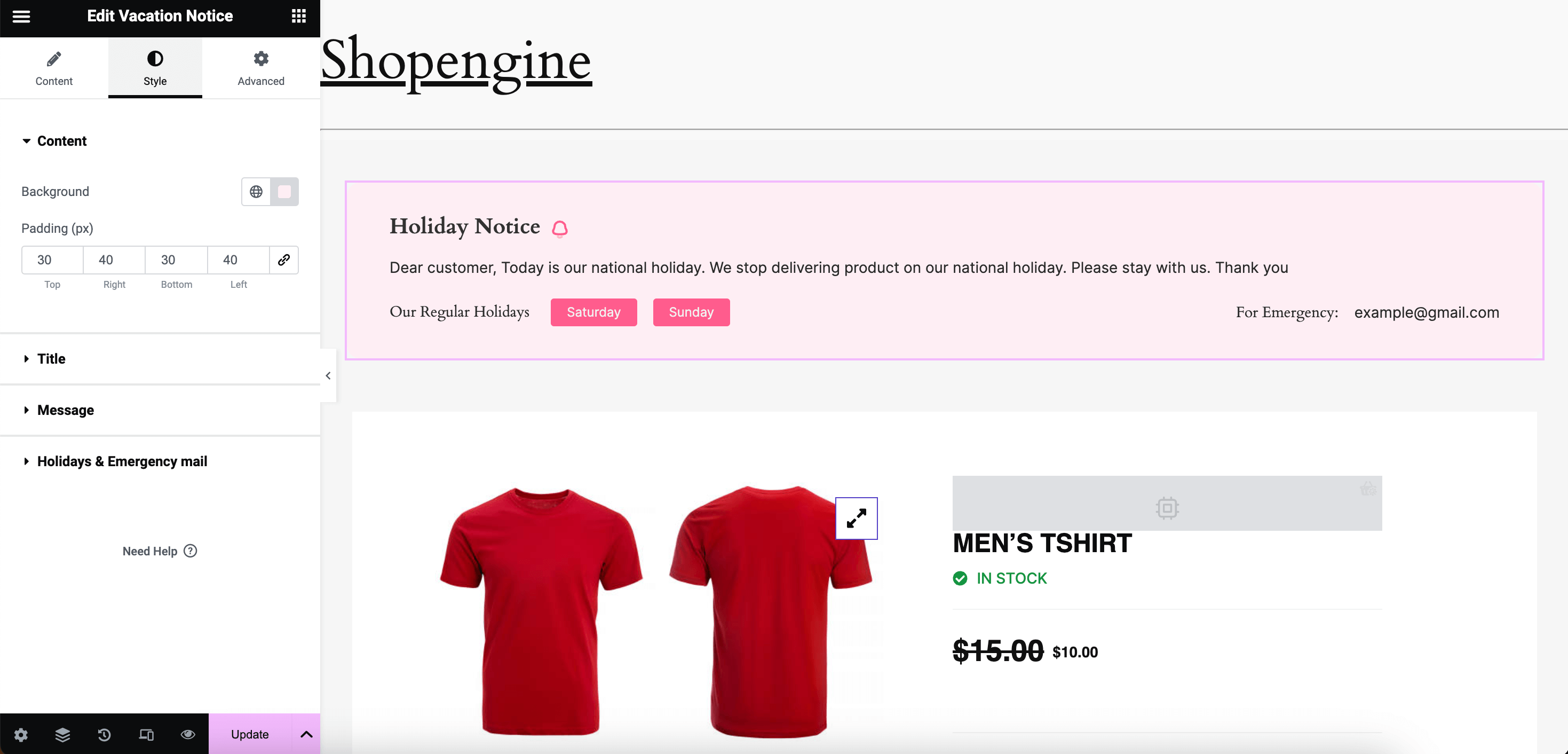Click the Advanced tab icon

coord(260,59)
